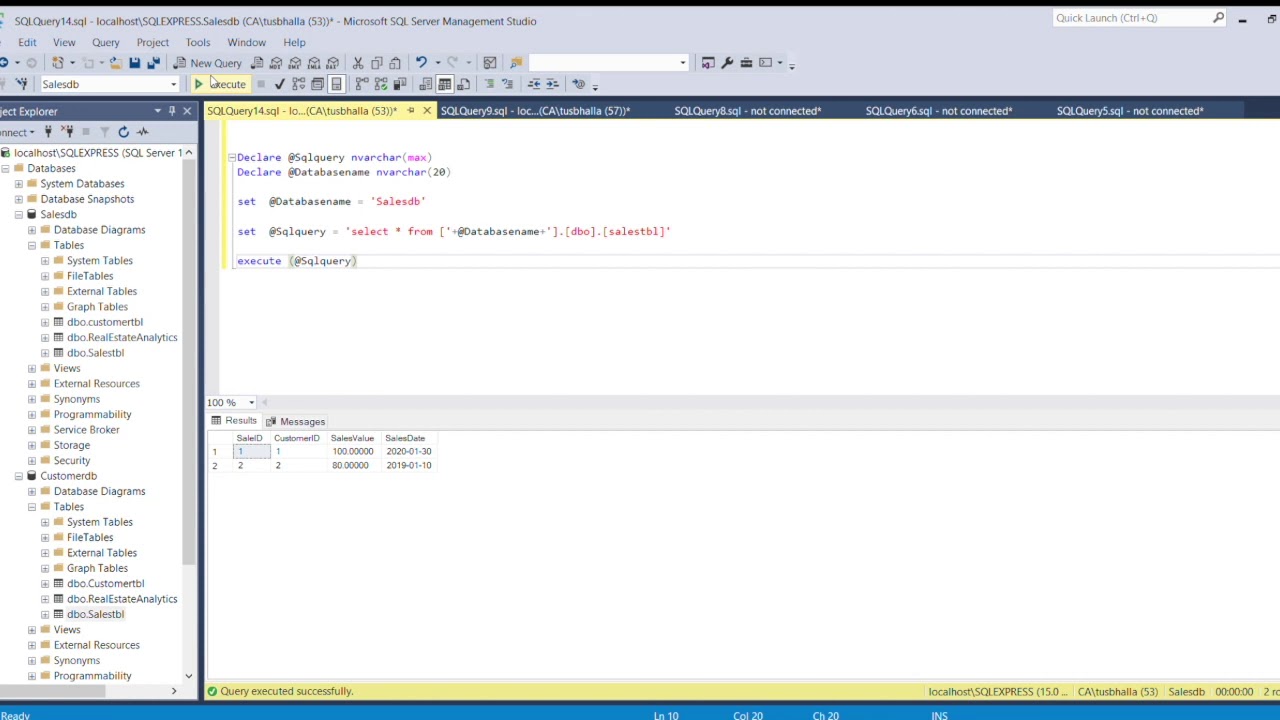Expand the System Databases node

[x=18, y=184]
